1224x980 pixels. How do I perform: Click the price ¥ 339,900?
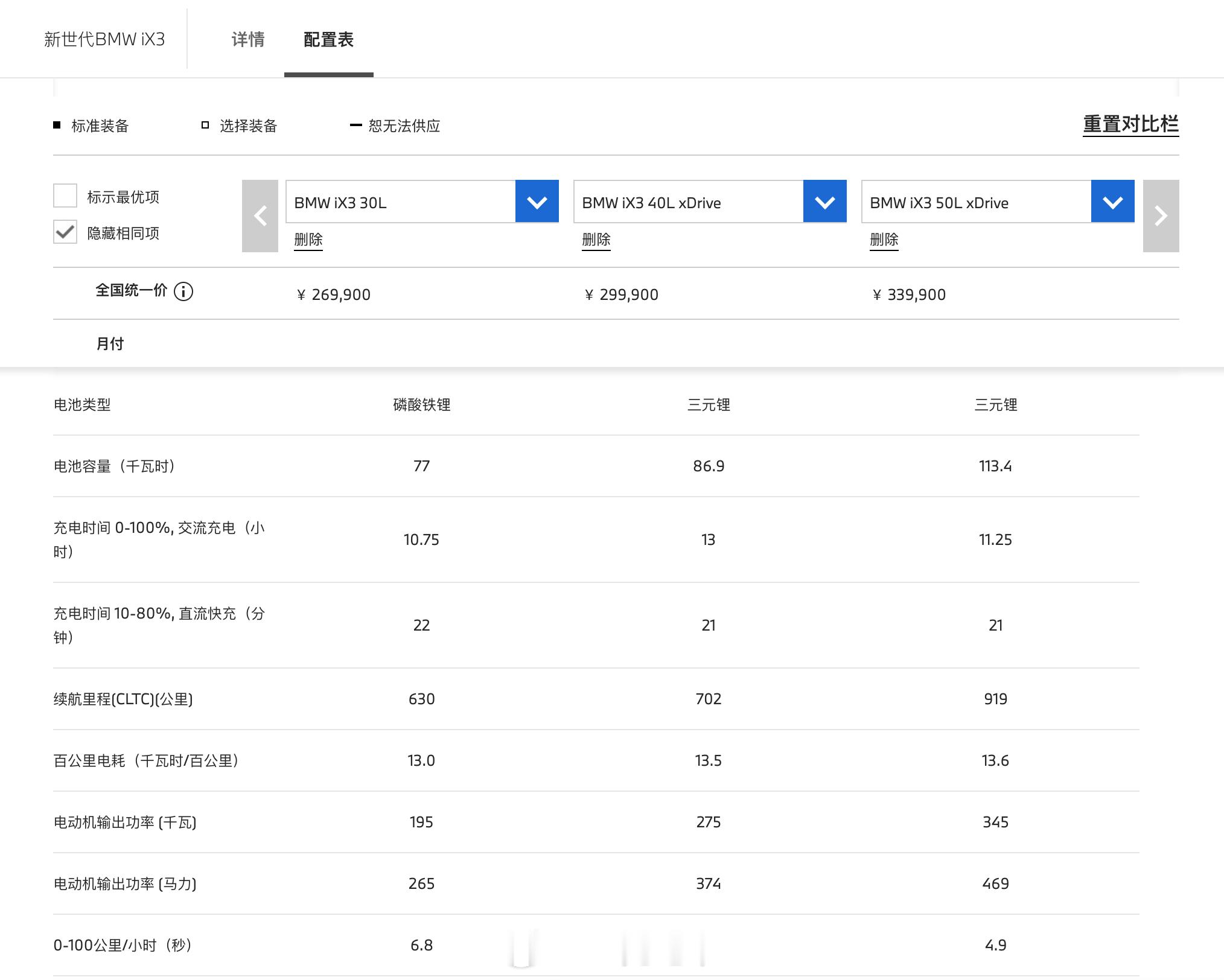(909, 294)
